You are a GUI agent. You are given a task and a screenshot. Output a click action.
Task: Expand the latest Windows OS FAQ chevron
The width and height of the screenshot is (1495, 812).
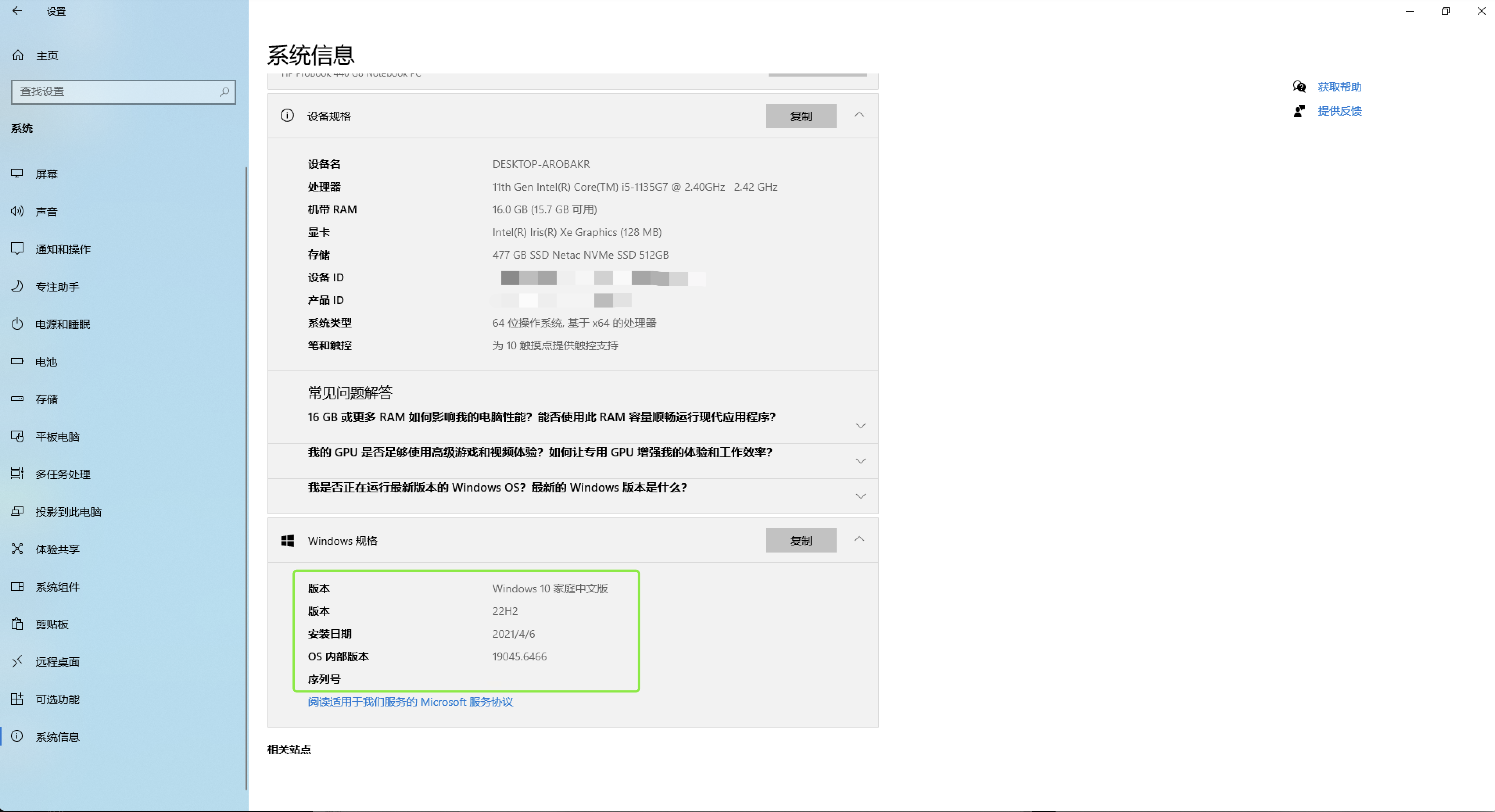click(x=860, y=496)
